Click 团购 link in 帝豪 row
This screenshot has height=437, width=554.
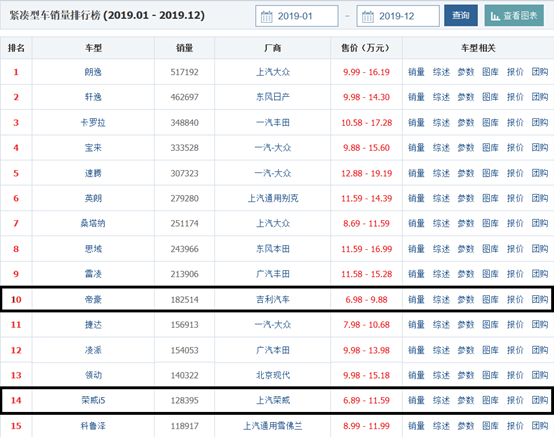(540, 300)
